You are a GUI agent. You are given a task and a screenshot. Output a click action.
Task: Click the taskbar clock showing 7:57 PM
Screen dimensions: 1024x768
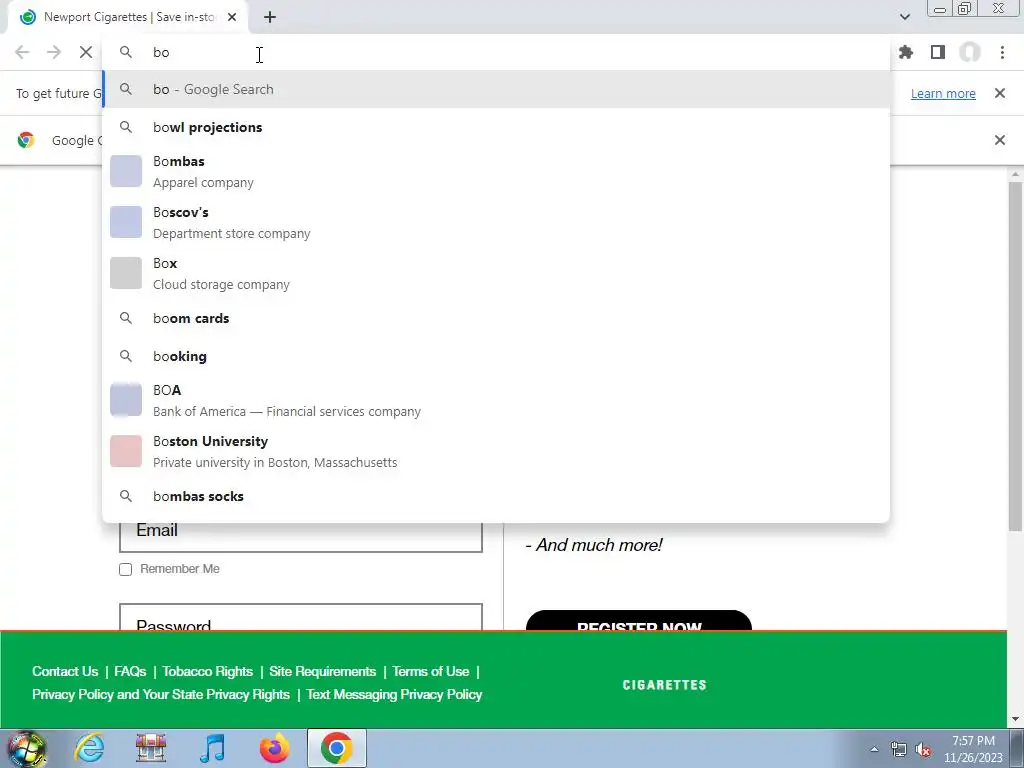pyautogui.click(x=973, y=749)
